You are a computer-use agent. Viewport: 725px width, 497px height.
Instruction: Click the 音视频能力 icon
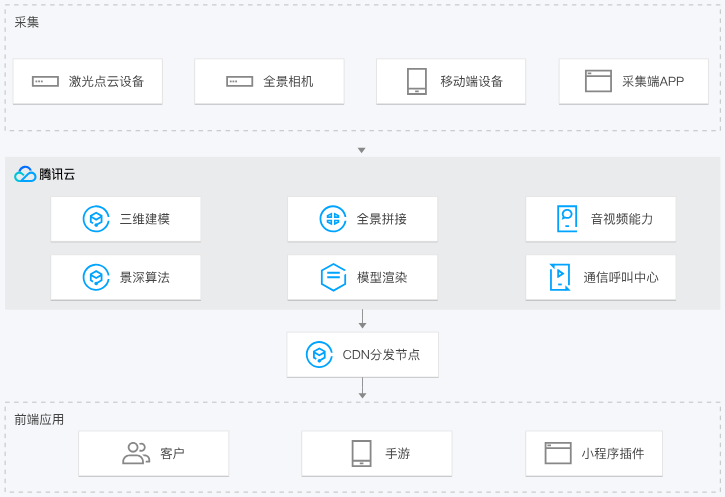click(567, 218)
